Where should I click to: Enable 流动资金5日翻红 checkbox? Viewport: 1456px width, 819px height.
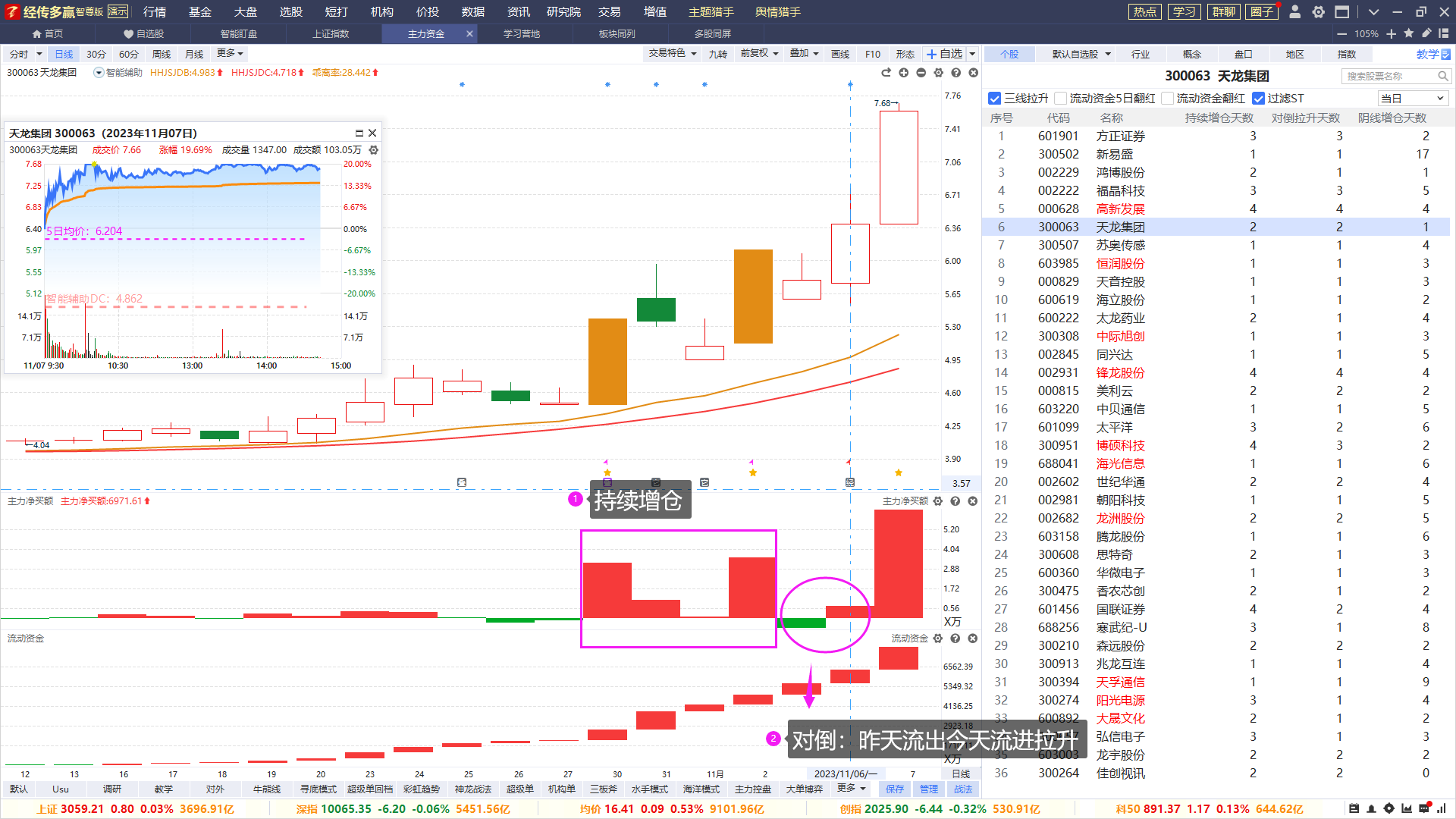tap(1060, 99)
